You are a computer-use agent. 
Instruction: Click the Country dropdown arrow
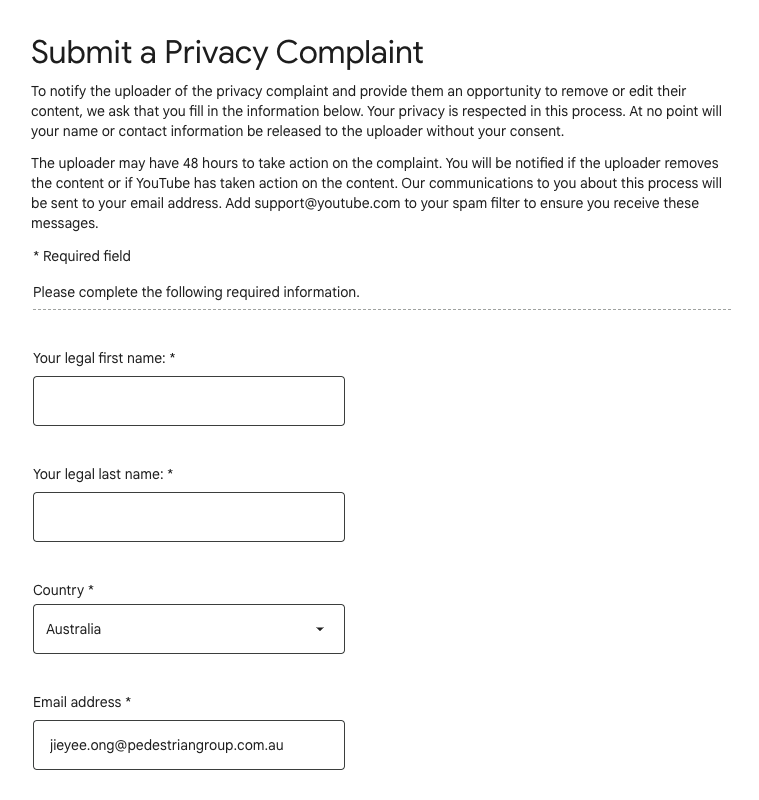pyautogui.click(x=320, y=629)
